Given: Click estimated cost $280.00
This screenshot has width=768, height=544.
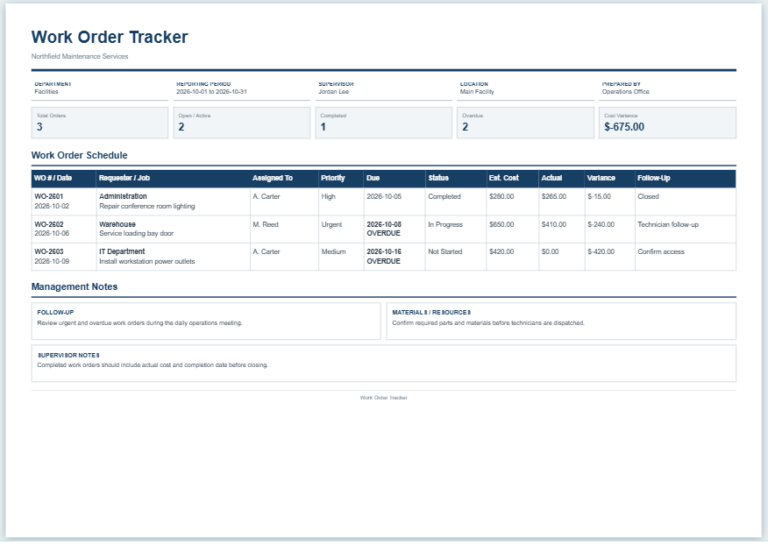Looking at the screenshot, I should [502, 196].
